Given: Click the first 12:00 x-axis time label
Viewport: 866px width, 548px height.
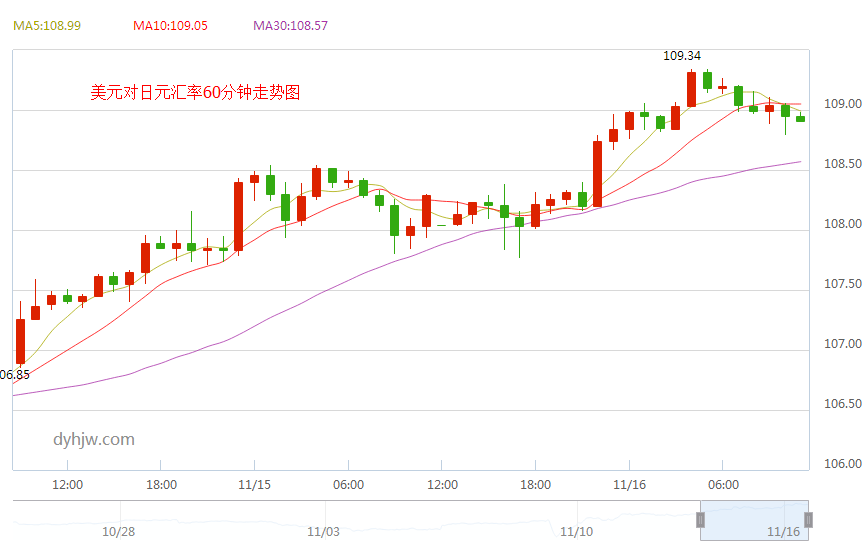Looking at the screenshot, I should point(67,485).
